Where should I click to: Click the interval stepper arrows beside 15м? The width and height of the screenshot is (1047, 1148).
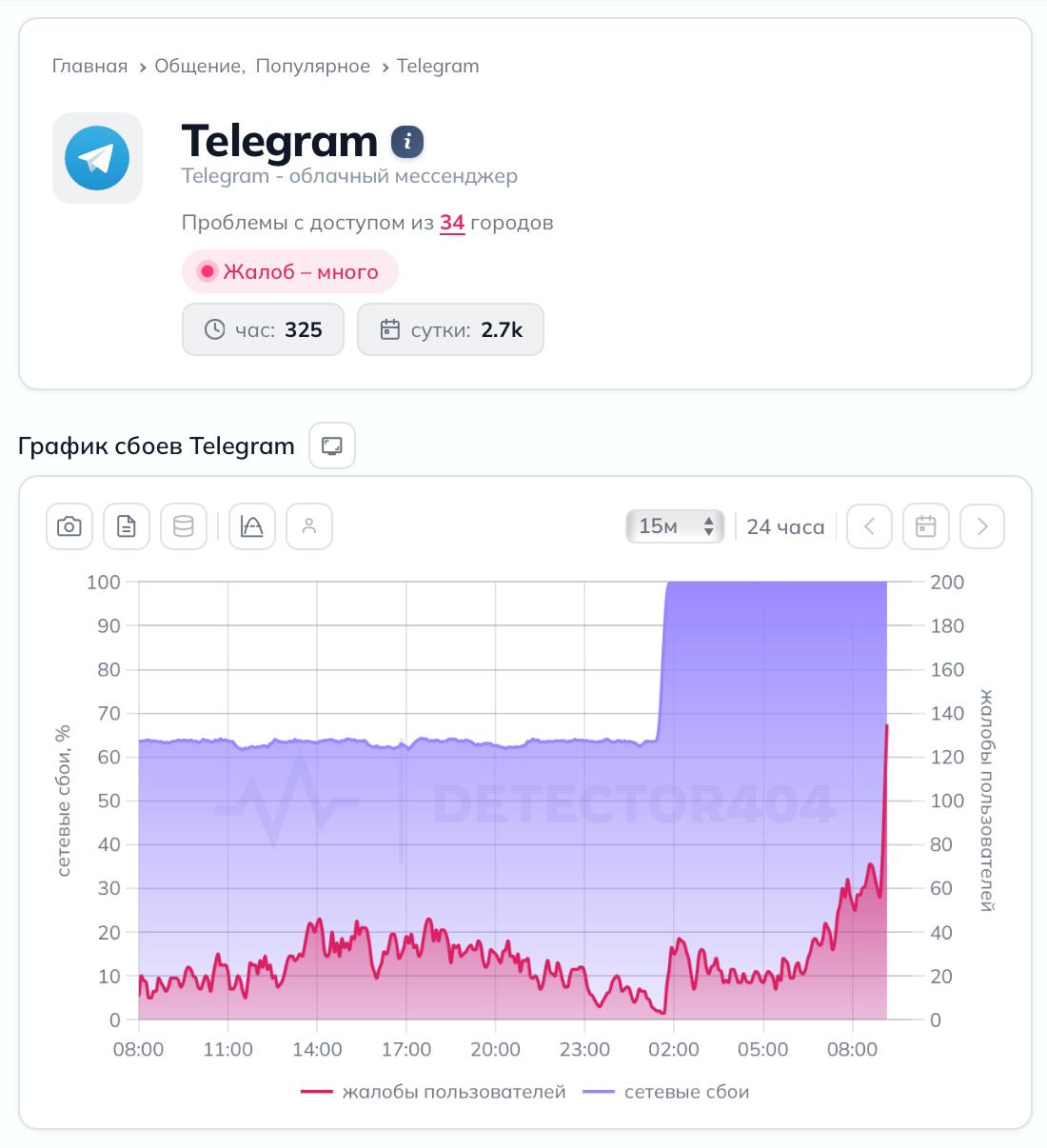[707, 525]
